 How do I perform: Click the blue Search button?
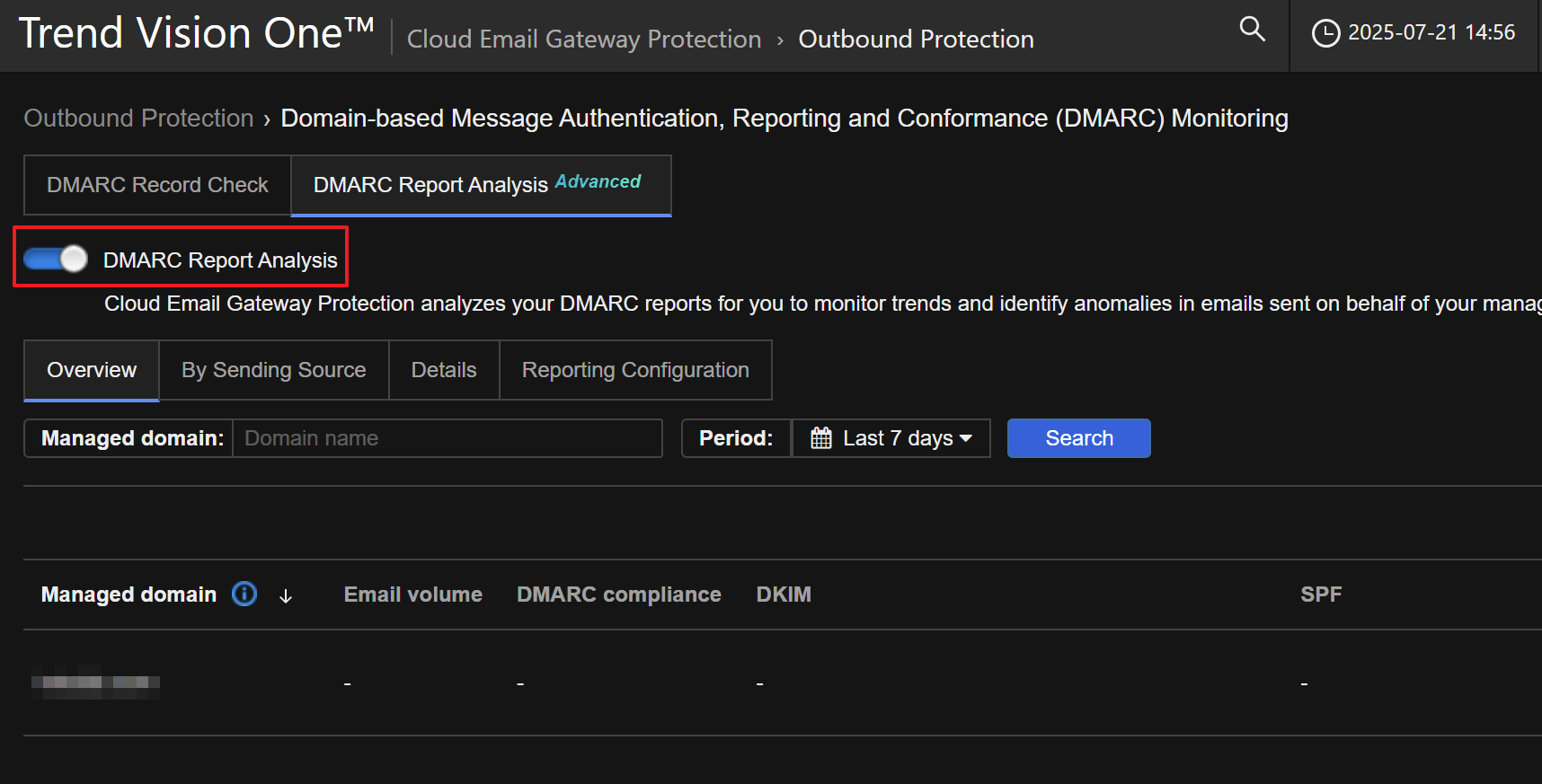[x=1078, y=438]
